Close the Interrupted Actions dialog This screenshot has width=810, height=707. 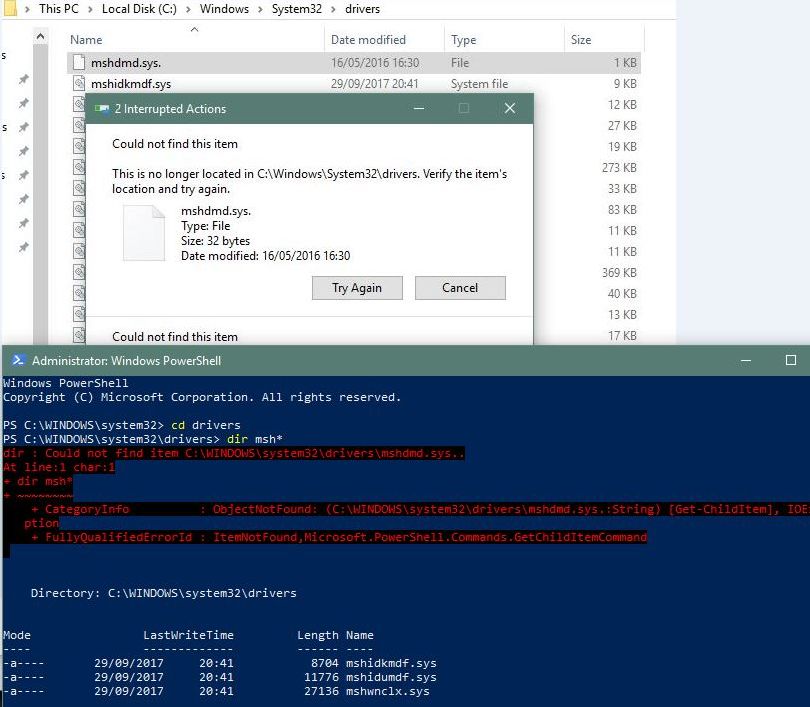click(510, 108)
